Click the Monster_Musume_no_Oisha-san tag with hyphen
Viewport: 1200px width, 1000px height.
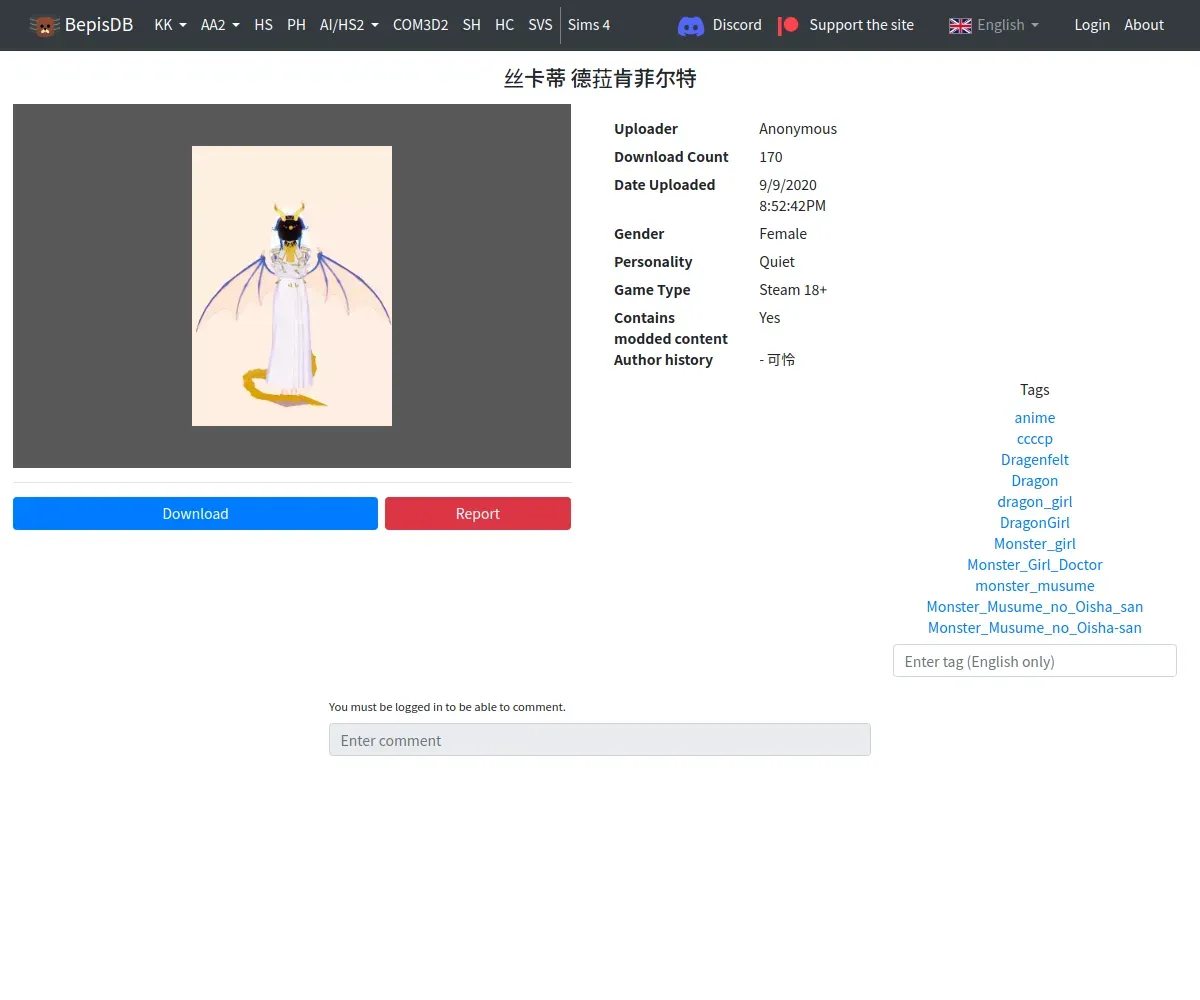pos(1035,628)
